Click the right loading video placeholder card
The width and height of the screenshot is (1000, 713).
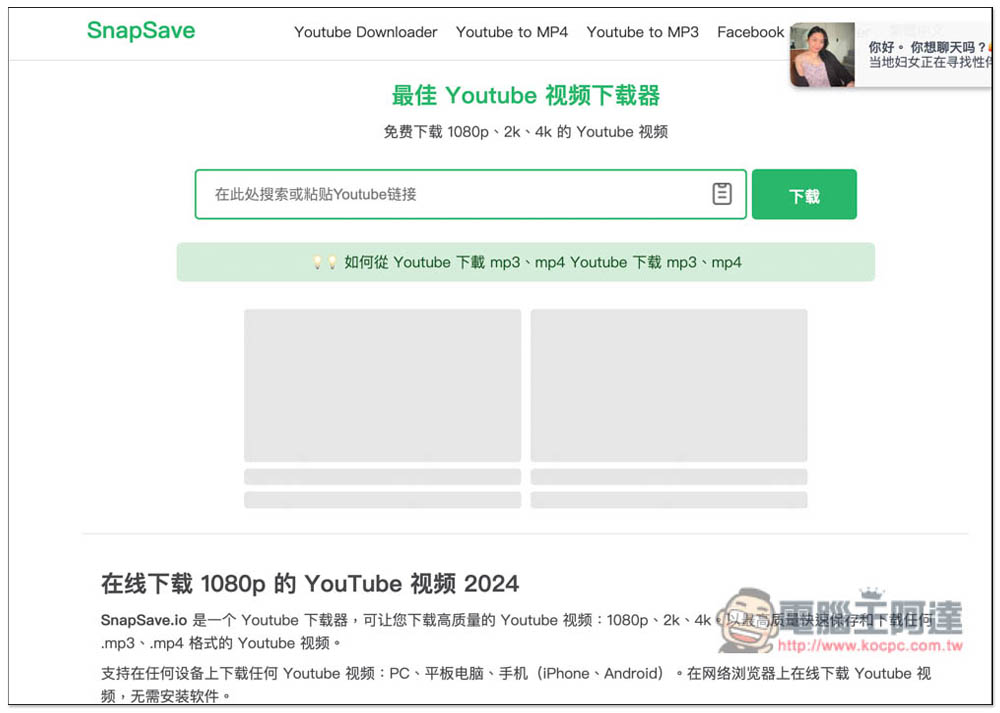(669, 385)
